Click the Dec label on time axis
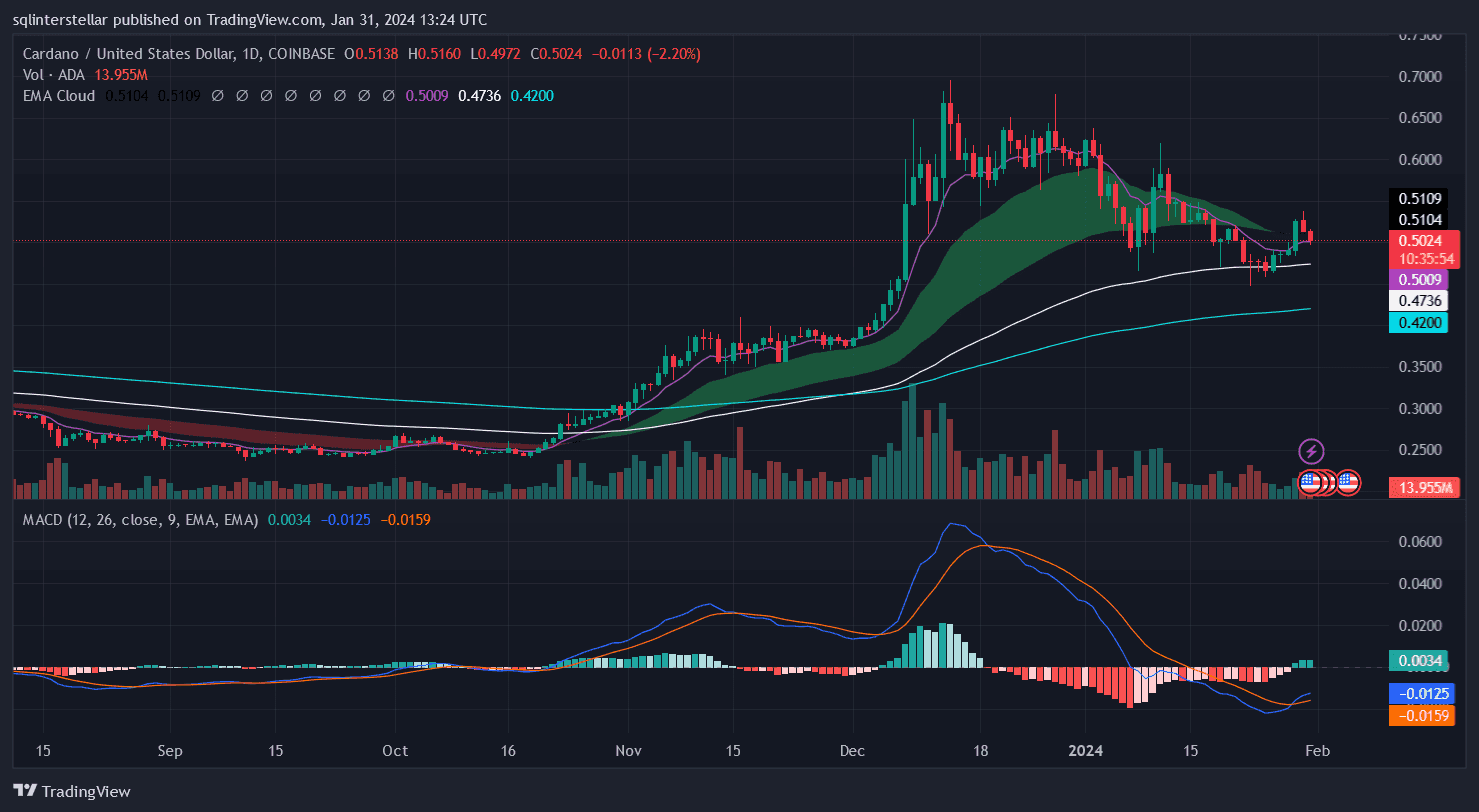1479x812 pixels. pos(853,751)
